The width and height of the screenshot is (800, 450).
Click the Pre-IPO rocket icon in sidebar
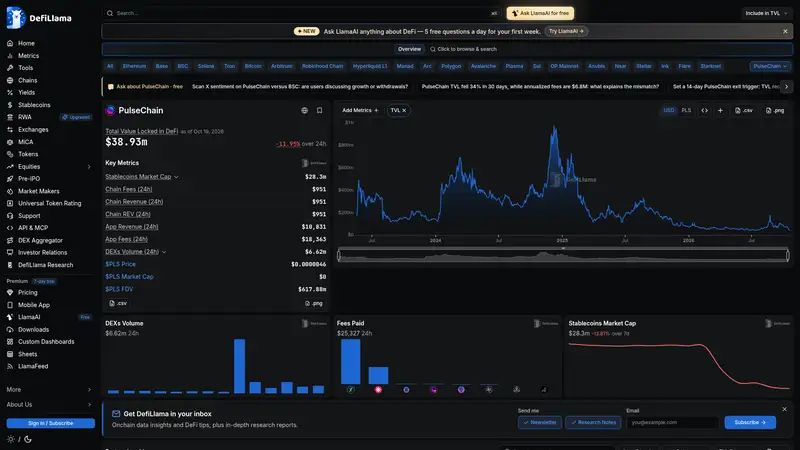(10, 179)
